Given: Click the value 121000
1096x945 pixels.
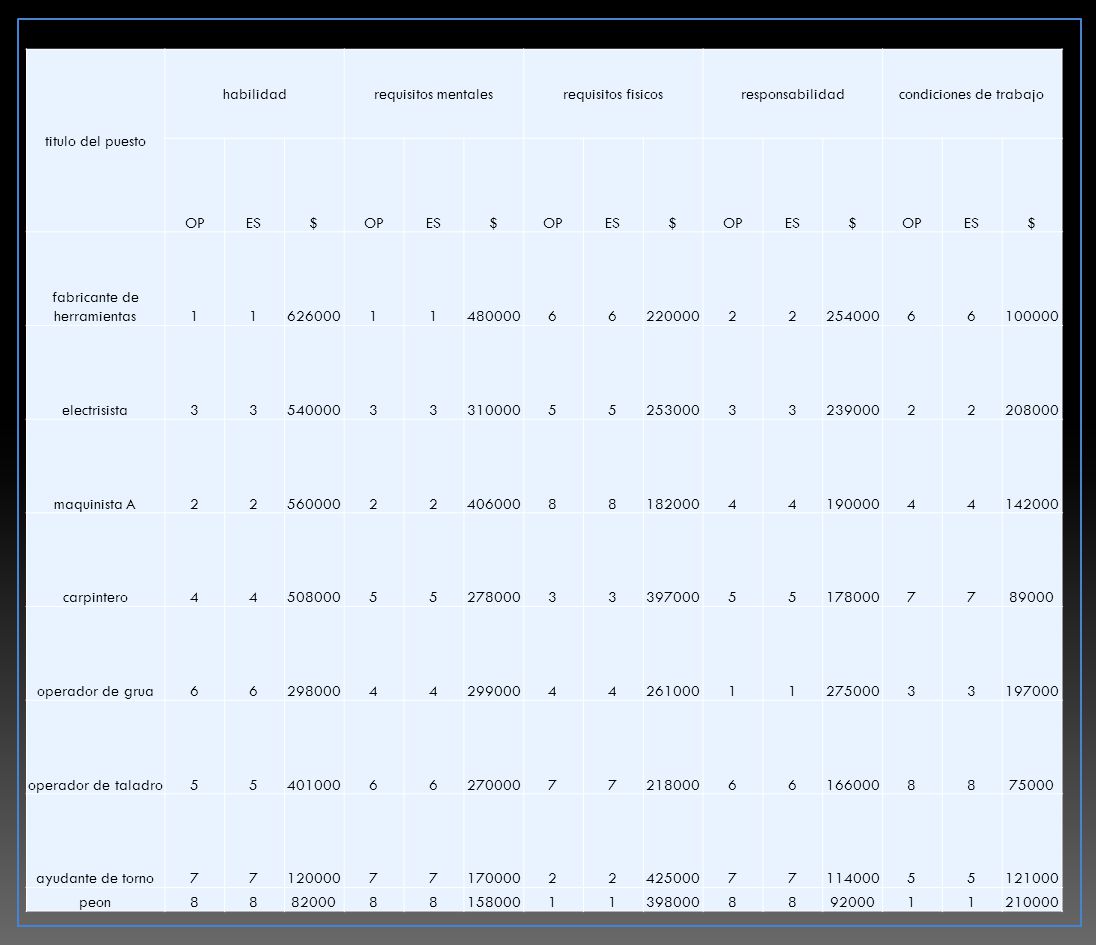Looking at the screenshot, I should [x=1032, y=878].
